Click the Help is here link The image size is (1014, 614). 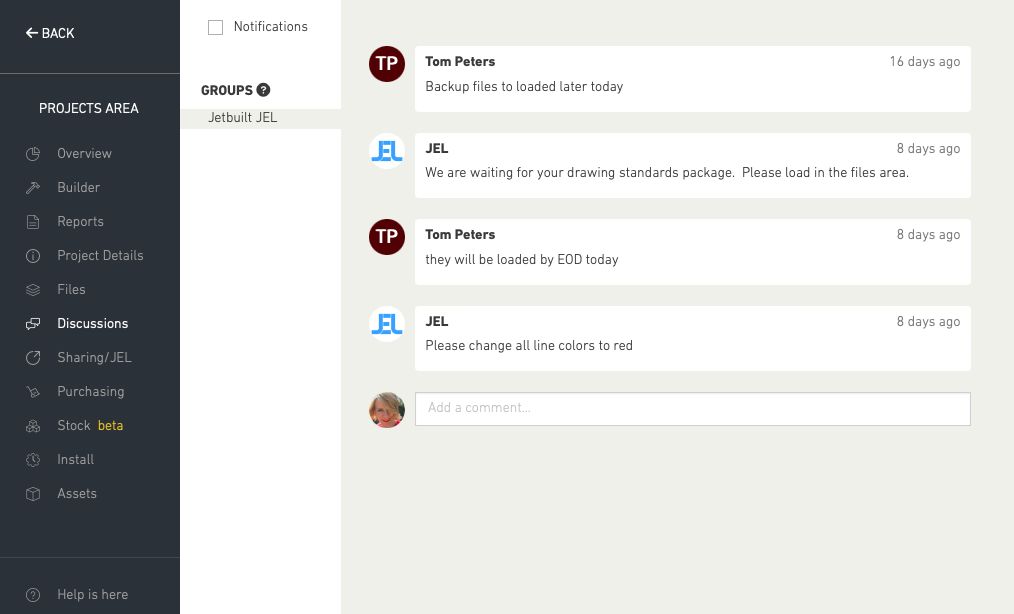click(92, 595)
